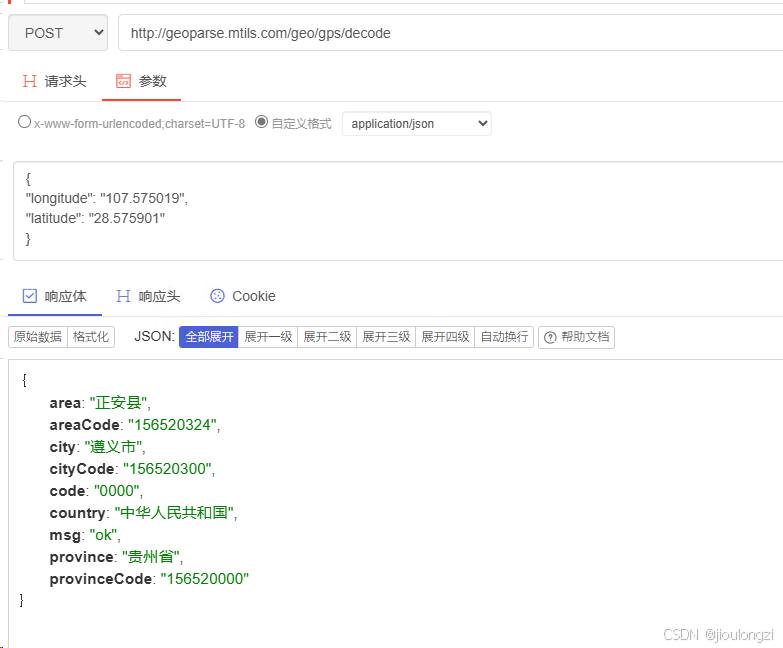The height and width of the screenshot is (648, 783).
Task: Select the 自定义格式 radio button
Action: click(261, 122)
